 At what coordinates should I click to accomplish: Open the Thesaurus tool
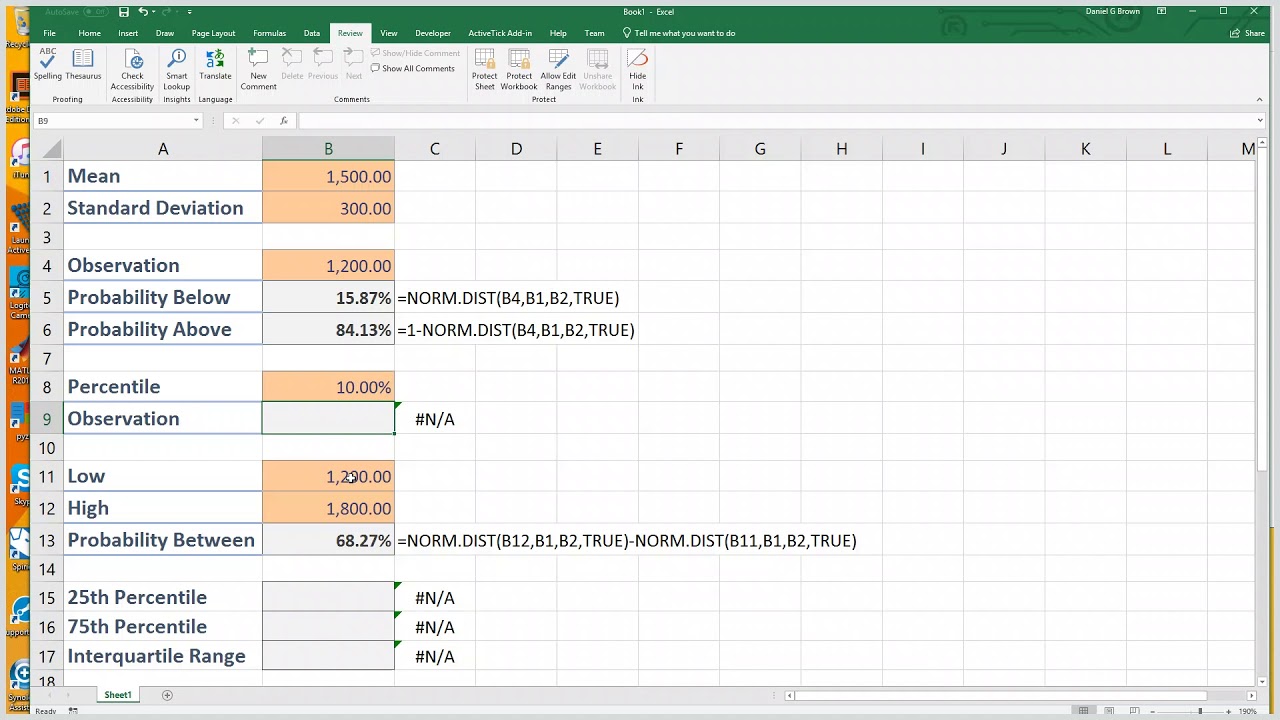point(83,65)
